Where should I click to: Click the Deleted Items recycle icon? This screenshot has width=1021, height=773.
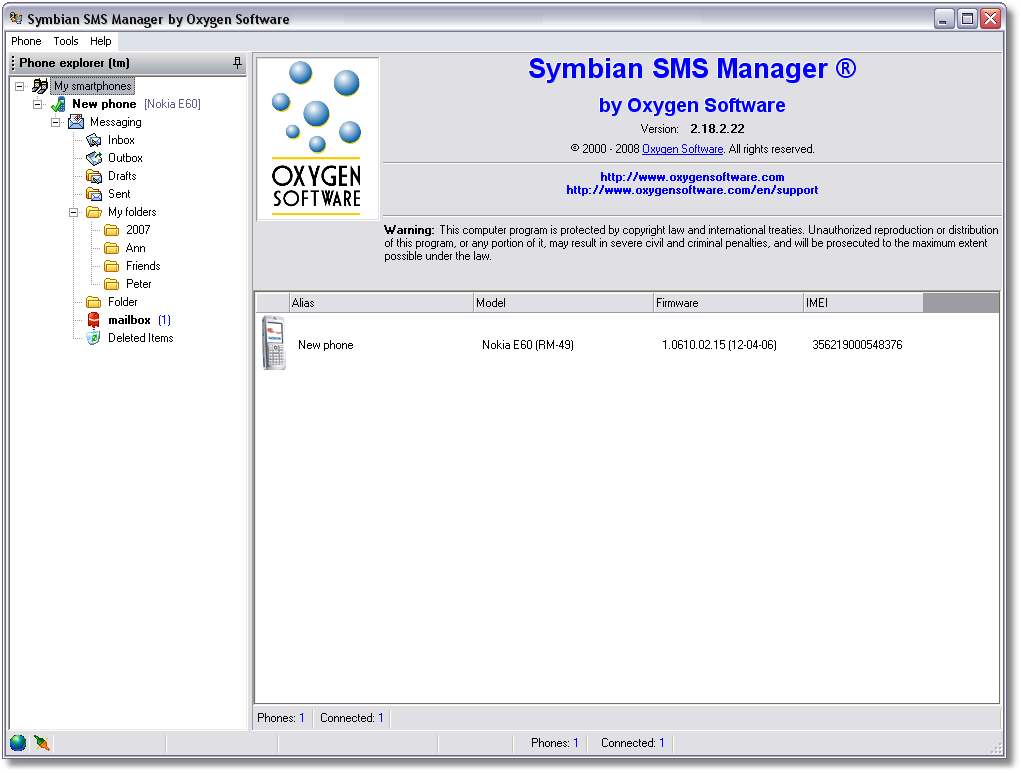tap(94, 338)
